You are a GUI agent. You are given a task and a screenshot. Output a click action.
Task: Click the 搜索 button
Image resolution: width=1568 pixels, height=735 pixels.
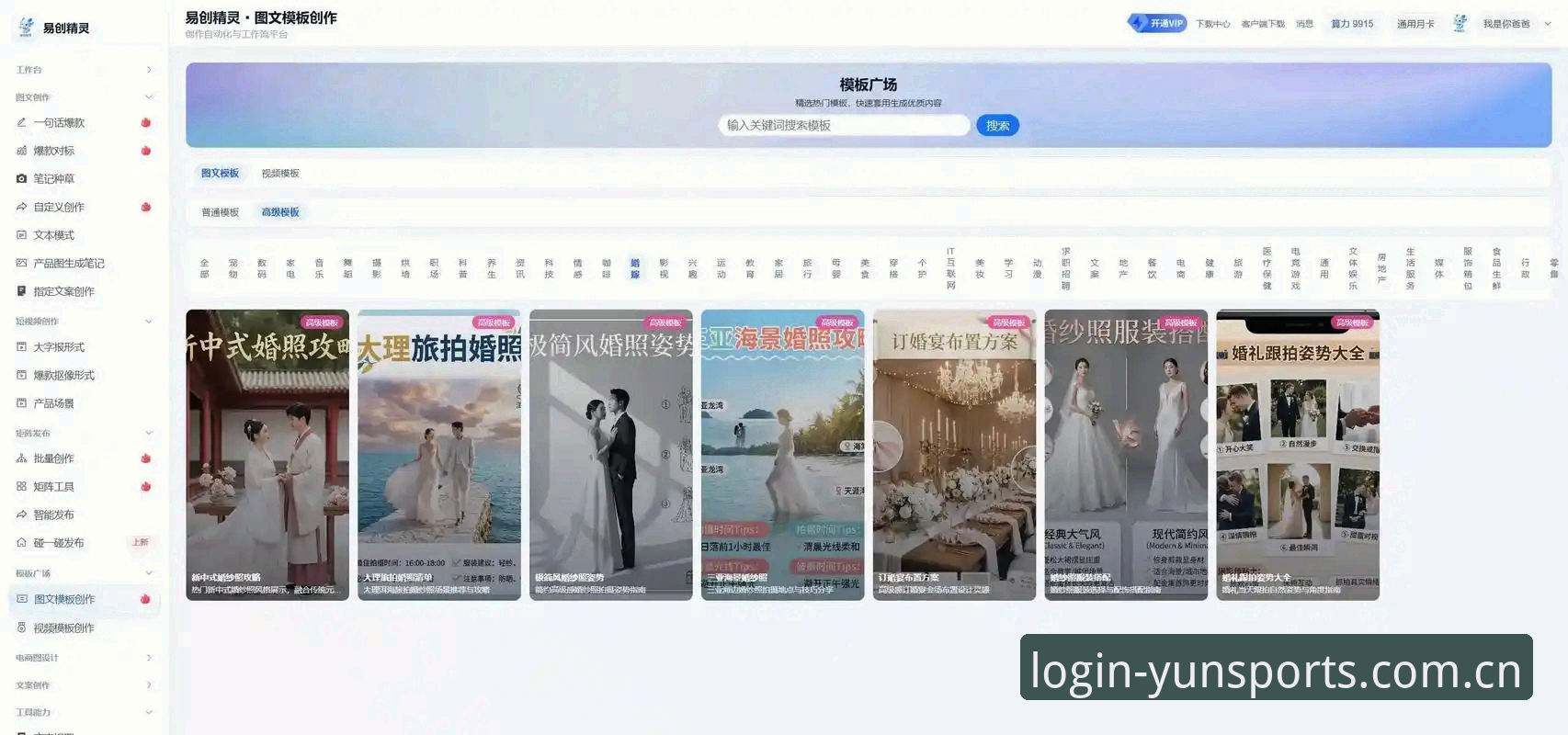pyautogui.click(x=997, y=126)
